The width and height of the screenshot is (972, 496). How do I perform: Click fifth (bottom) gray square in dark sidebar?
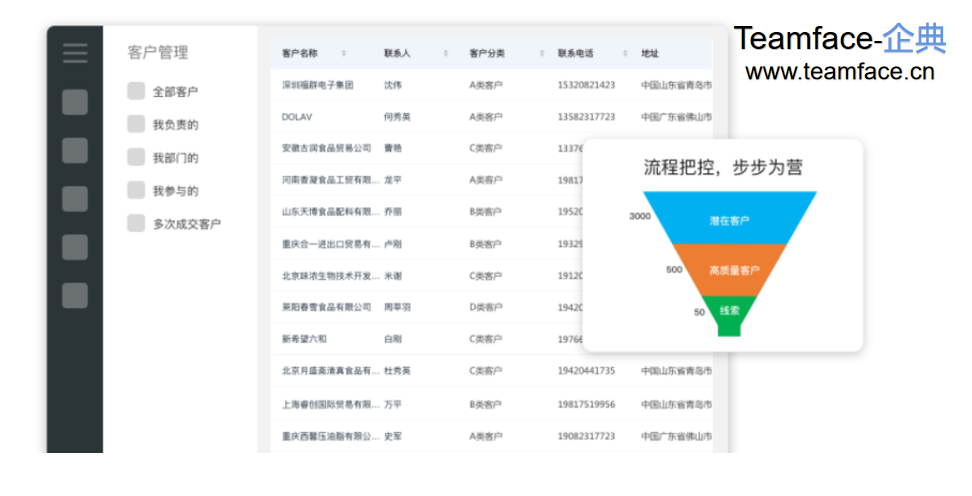(x=75, y=295)
